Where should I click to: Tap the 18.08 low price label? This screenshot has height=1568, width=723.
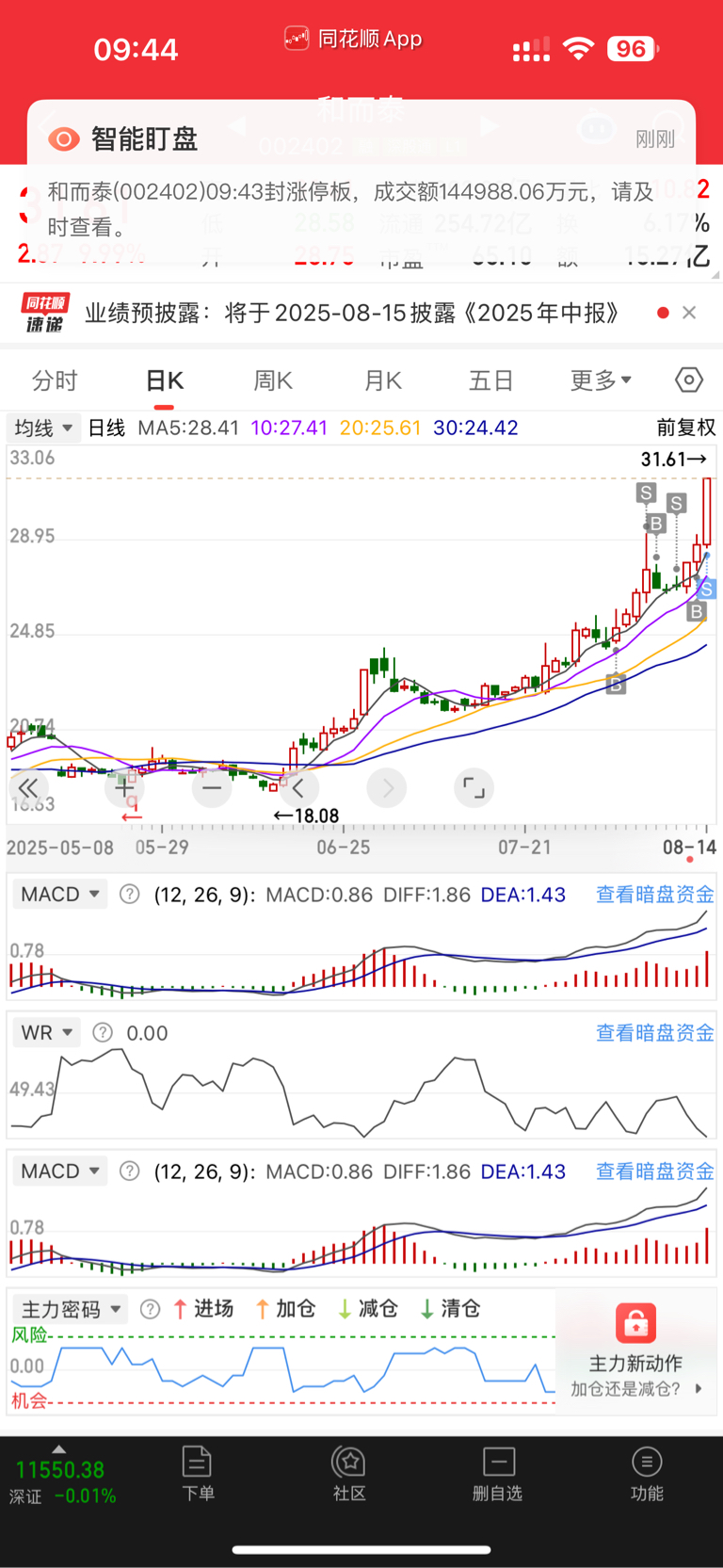(306, 816)
